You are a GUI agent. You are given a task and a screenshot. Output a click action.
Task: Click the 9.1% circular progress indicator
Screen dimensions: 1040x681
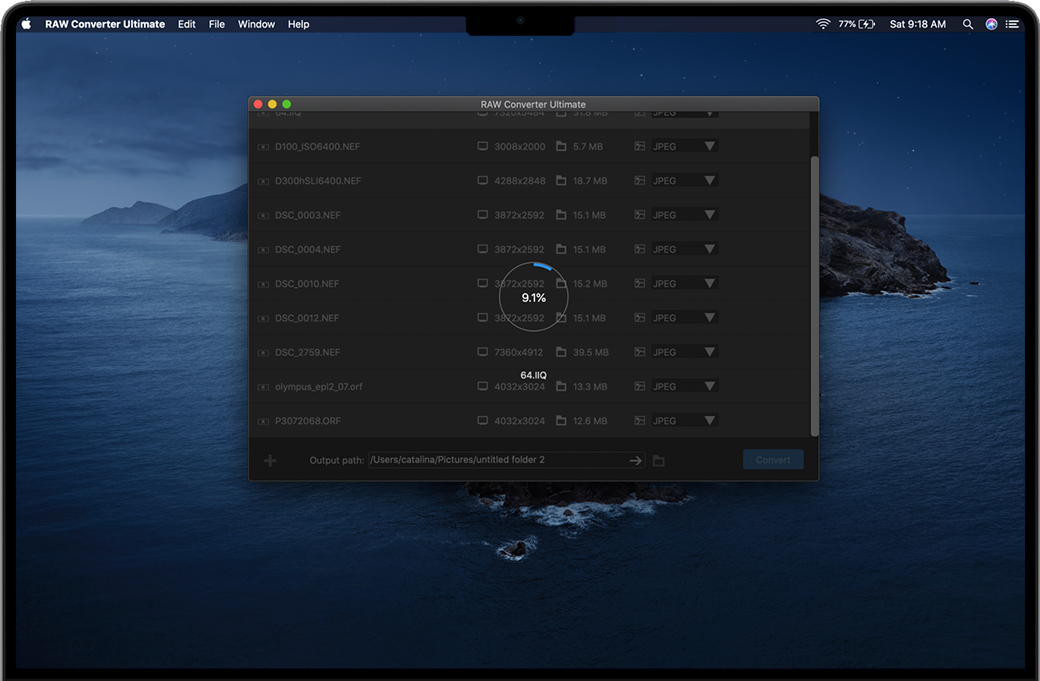tap(533, 297)
